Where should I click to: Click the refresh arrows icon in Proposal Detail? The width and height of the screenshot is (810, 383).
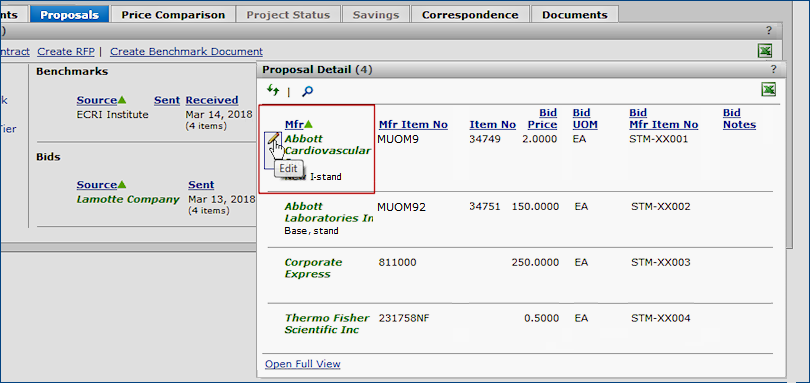point(273,90)
